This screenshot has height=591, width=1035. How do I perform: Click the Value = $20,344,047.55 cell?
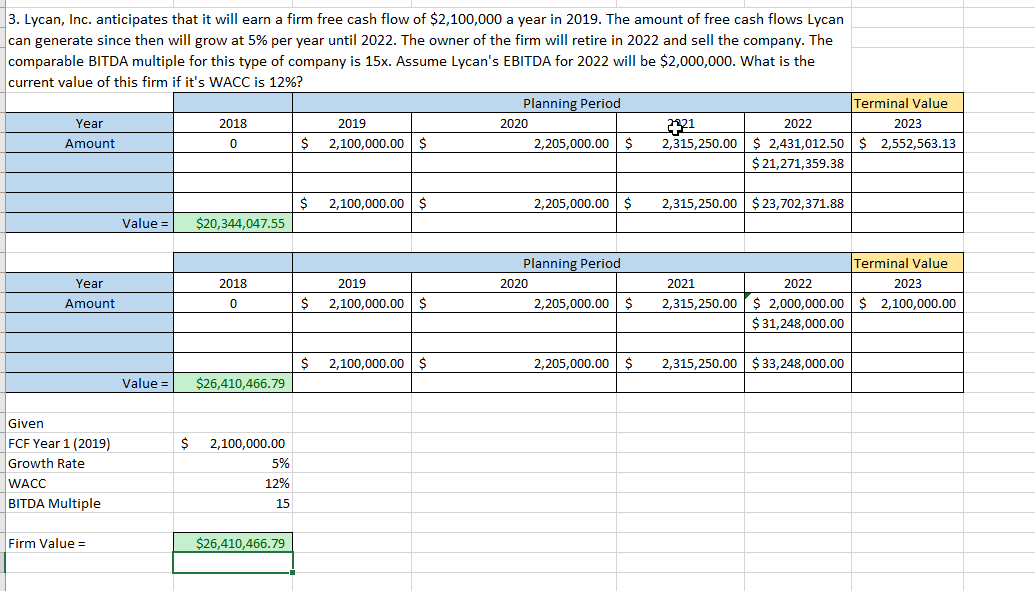pyautogui.click(x=232, y=223)
